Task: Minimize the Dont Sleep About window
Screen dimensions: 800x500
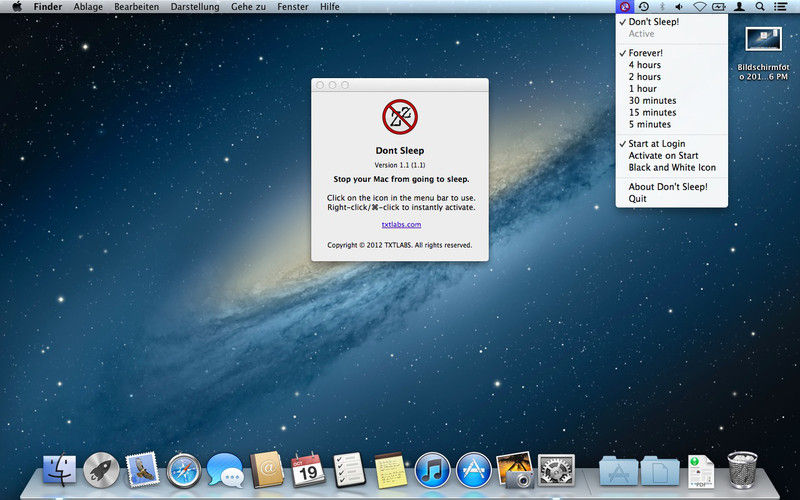Action: tap(332, 85)
